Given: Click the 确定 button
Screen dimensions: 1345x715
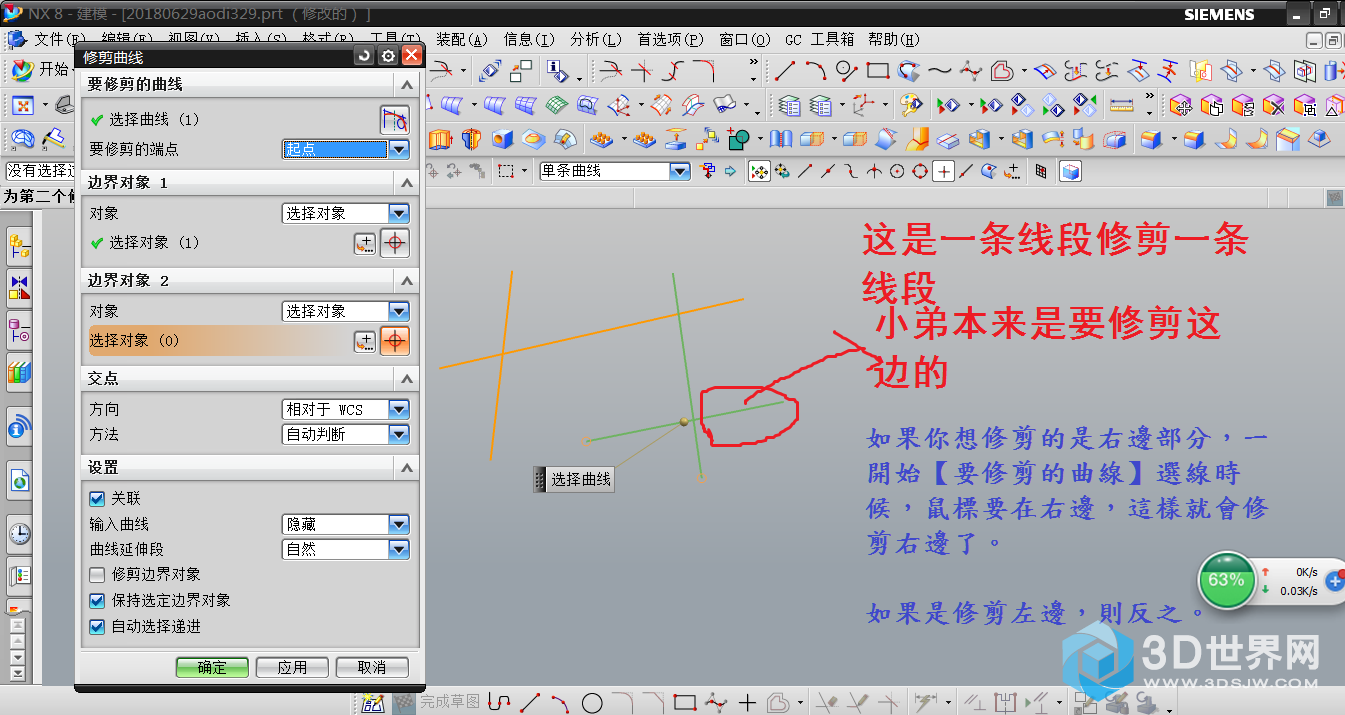Looking at the screenshot, I should [212, 667].
